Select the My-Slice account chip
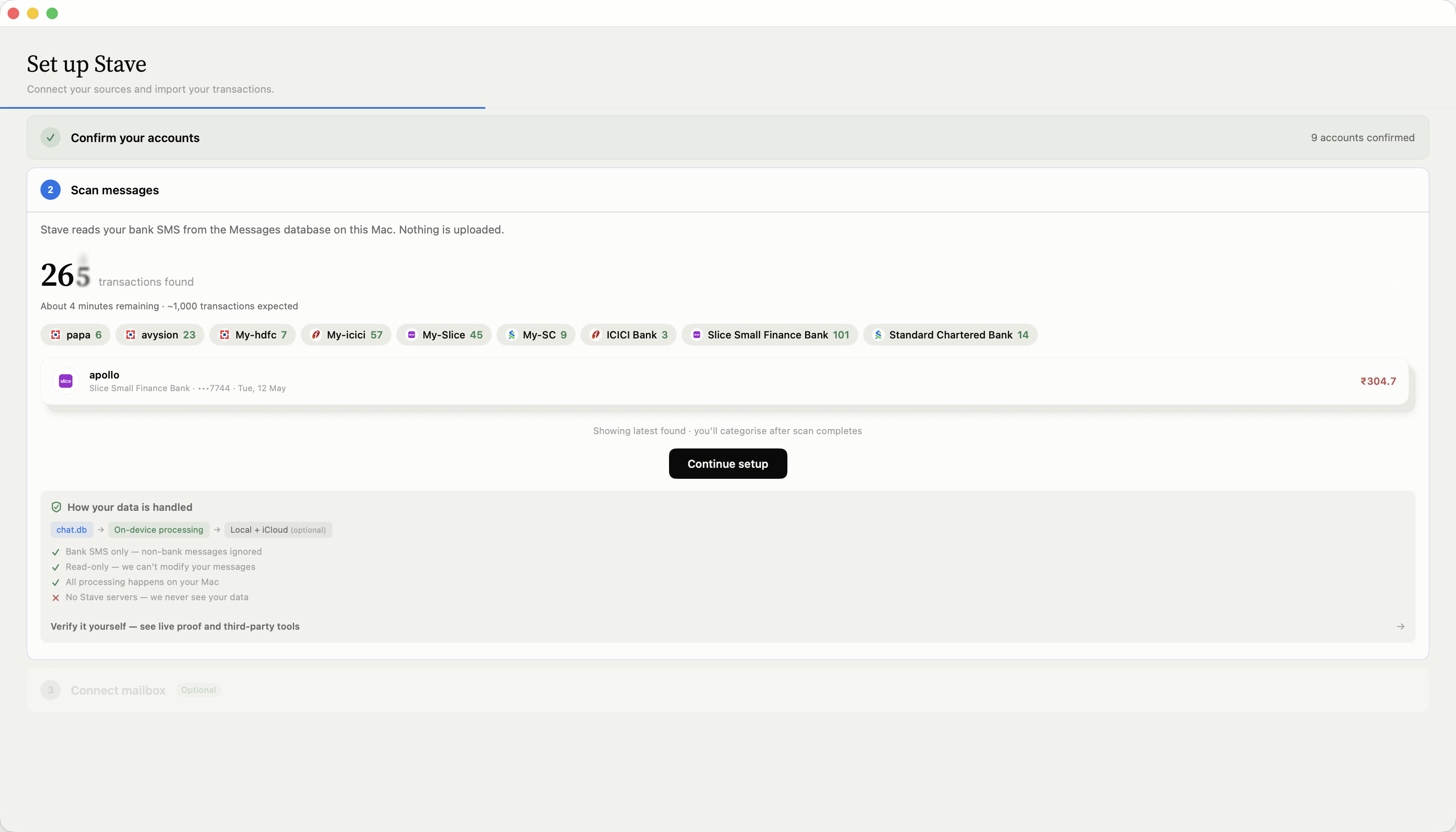 444,335
